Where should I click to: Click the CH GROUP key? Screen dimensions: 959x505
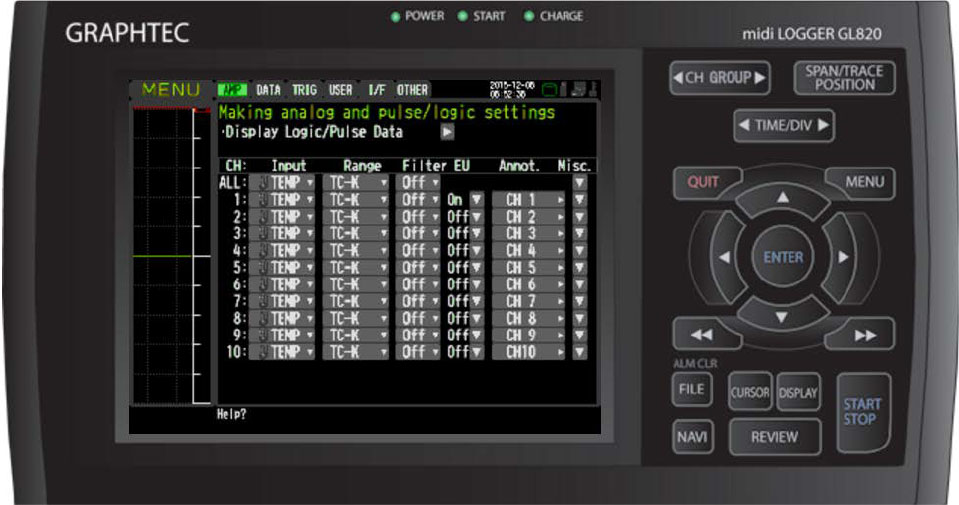[719, 78]
